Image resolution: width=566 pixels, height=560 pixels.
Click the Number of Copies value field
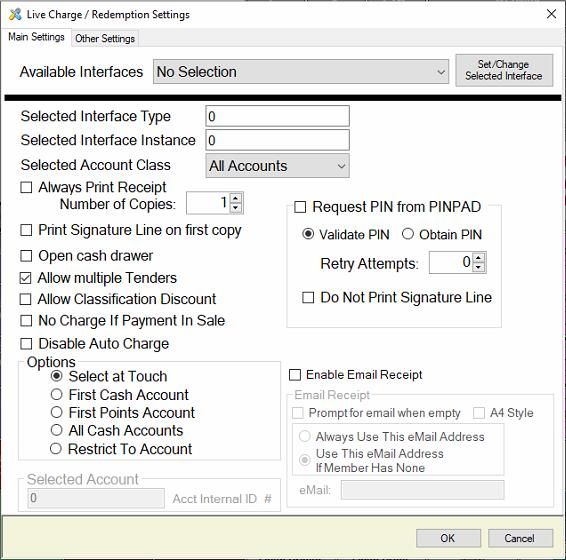(208, 203)
